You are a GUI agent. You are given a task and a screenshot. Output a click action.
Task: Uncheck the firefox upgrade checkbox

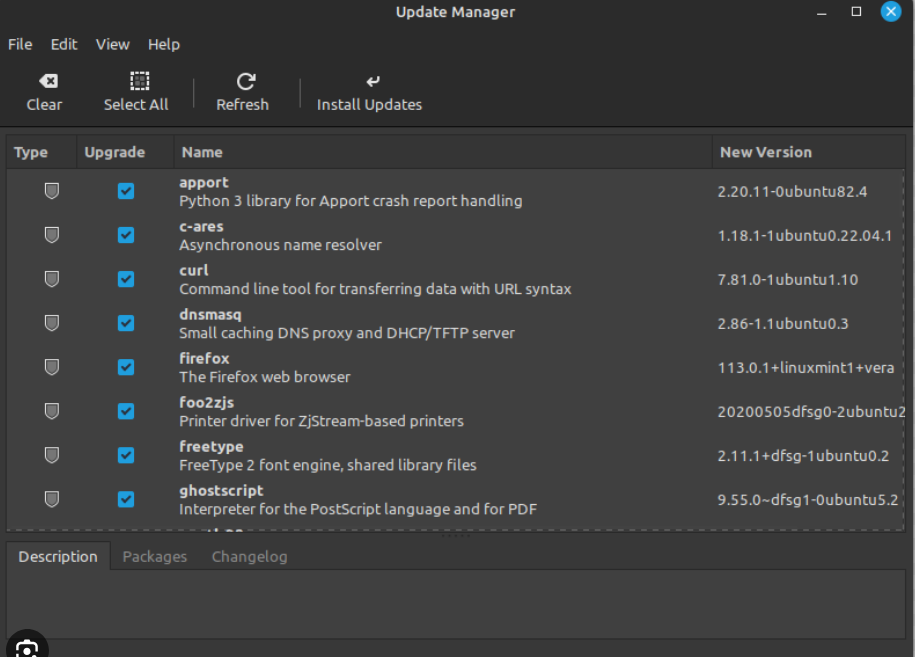126,367
